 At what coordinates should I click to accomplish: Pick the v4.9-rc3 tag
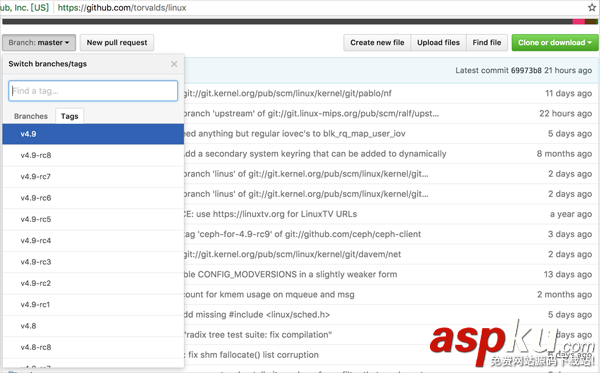pyautogui.click(x=93, y=262)
